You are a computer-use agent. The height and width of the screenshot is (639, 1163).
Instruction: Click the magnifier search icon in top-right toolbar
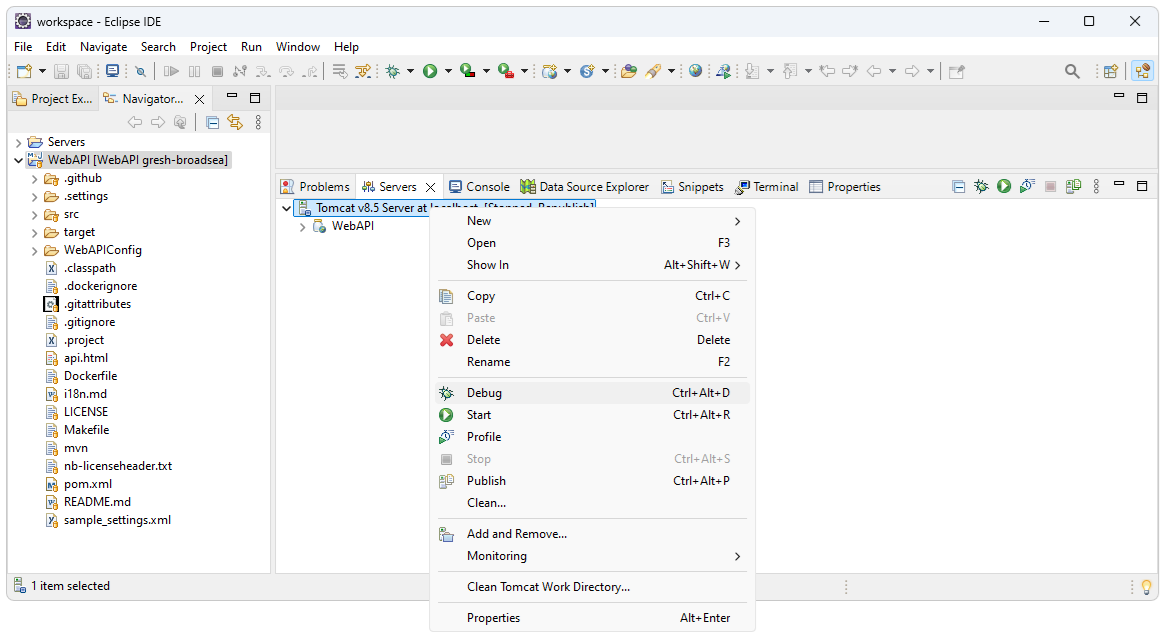coord(1072,71)
